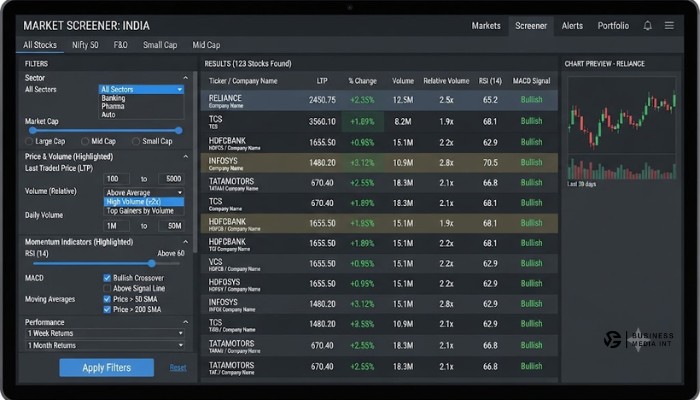The height and width of the screenshot is (400, 700).
Task: Select the Large Cap radio button
Action: 29,141
